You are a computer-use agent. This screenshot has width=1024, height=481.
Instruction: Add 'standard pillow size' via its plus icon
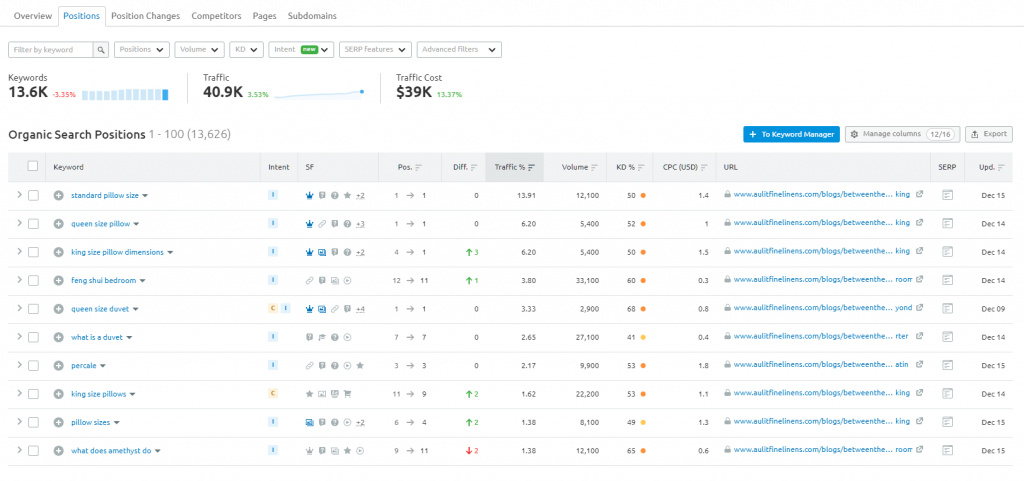point(59,195)
